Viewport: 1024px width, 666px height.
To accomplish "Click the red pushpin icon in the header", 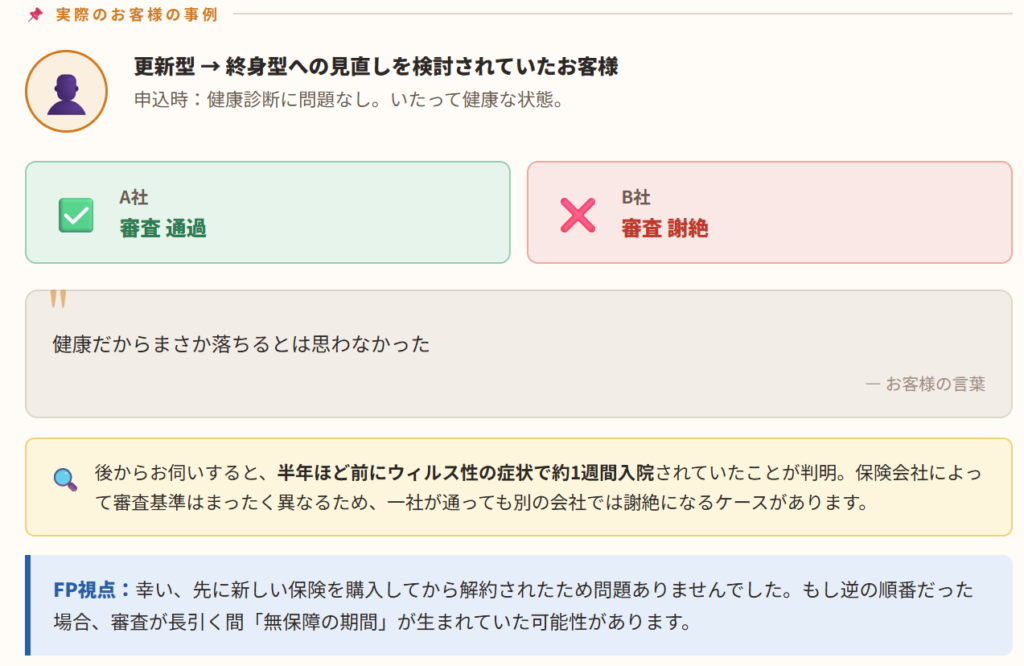I will (x=35, y=15).
